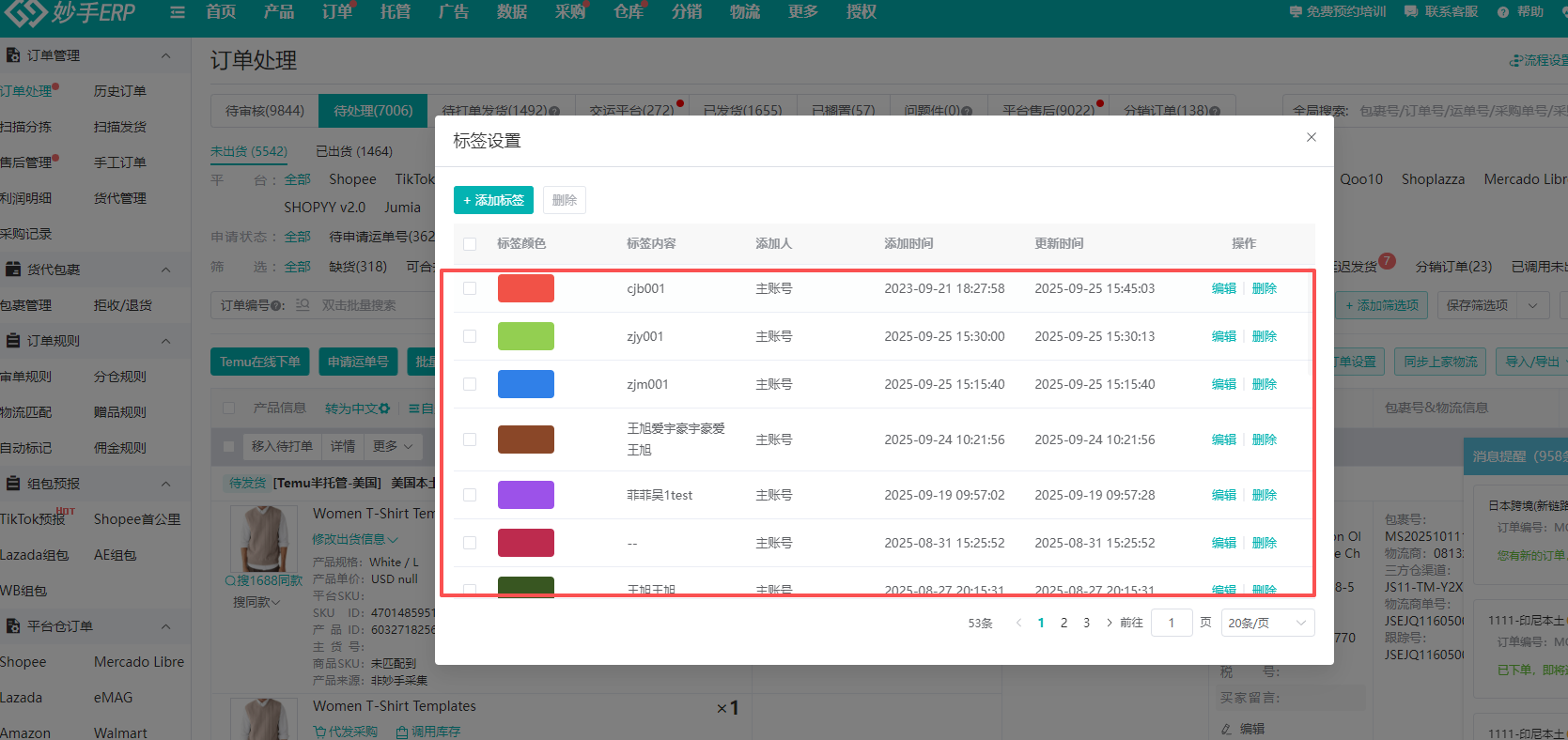Click the 添加标签 button
Screen dimensions: 1568x740
tap(493, 200)
